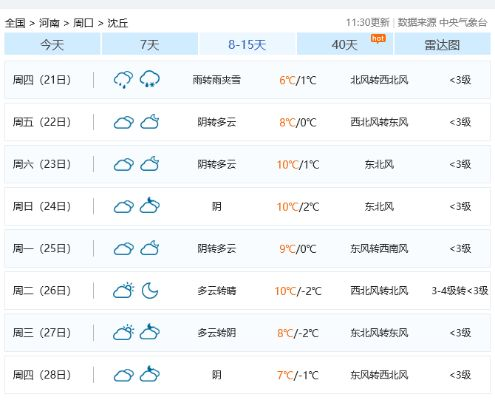The height and width of the screenshot is (400, 495).
Task: Click the date label 周五 (22日)
Action: click(x=42, y=122)
